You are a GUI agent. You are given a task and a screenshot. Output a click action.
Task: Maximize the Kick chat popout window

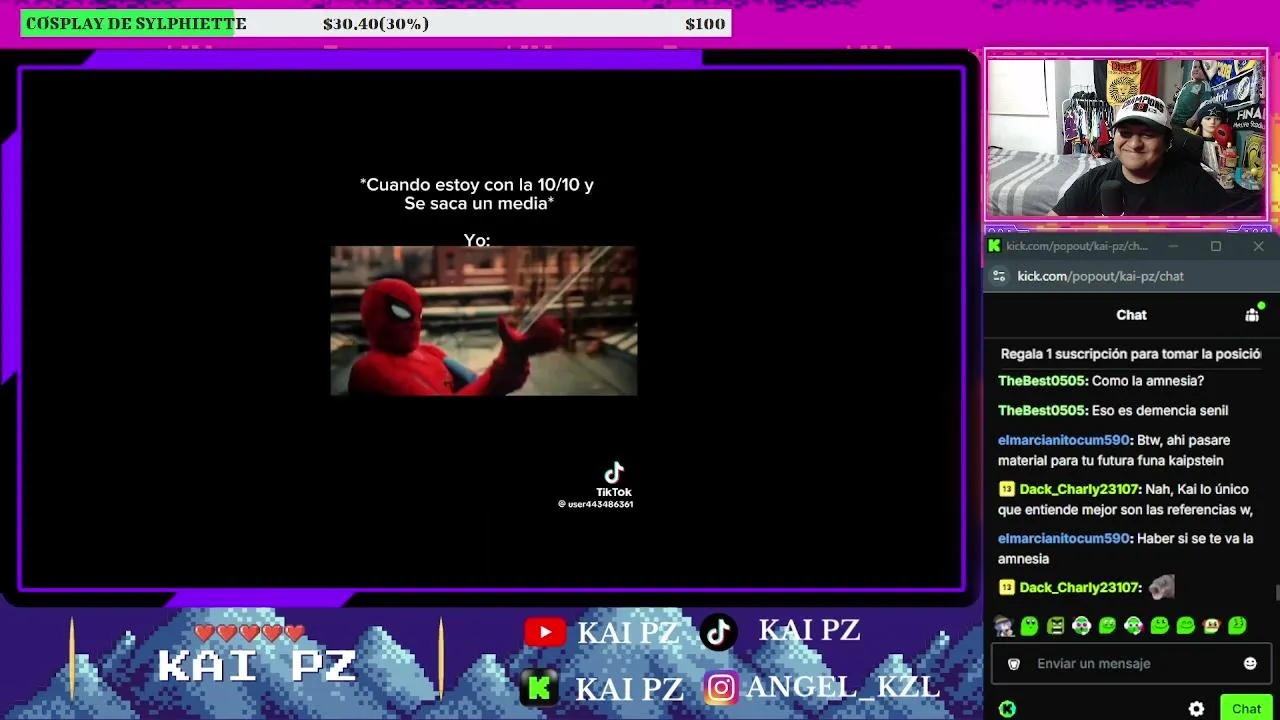pos(1216,246)
